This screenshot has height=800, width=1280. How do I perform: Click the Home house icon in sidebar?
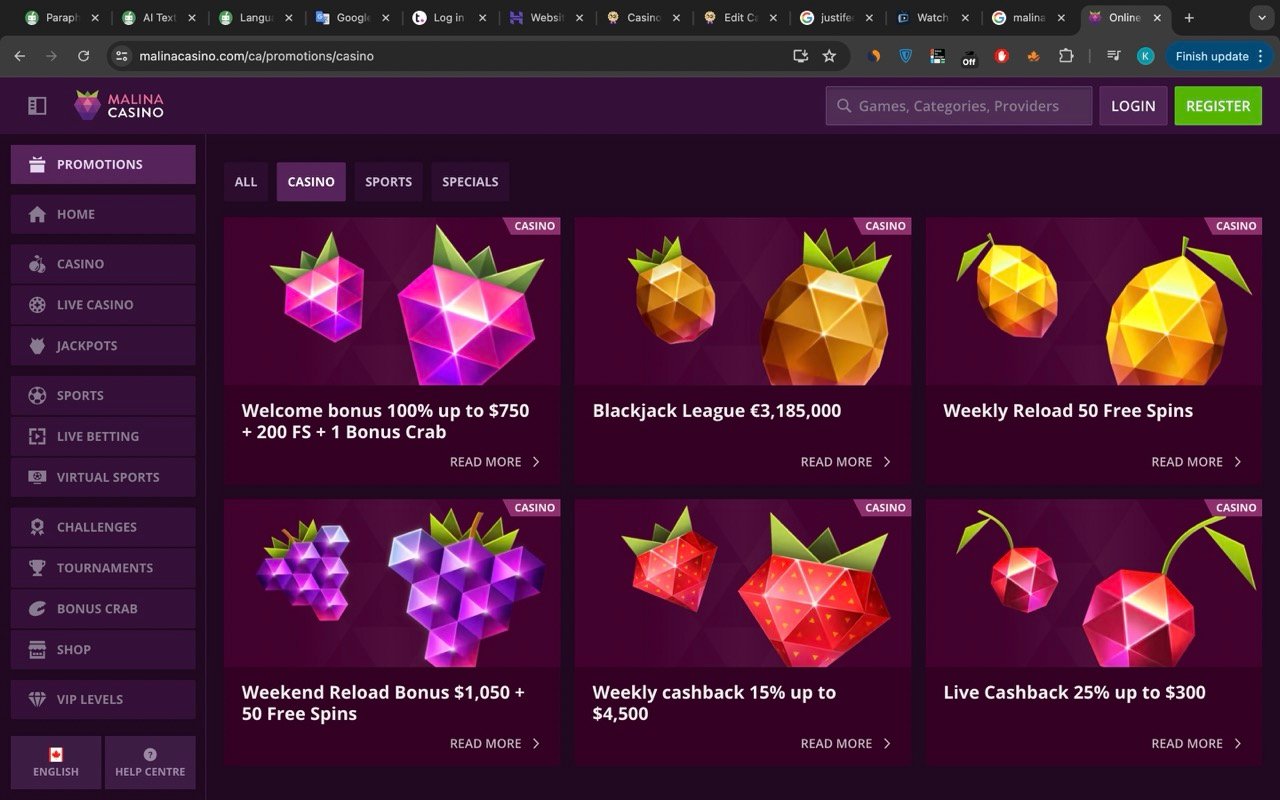click(x=37, y=214)
